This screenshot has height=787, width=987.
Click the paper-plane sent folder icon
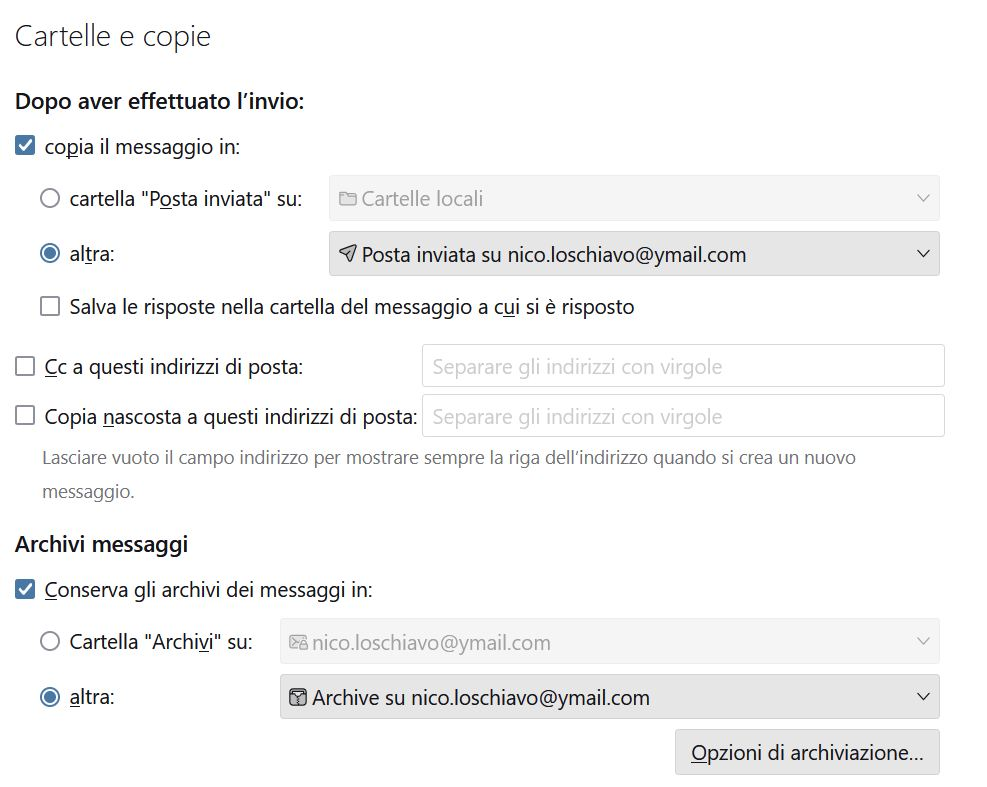(348, 254)
